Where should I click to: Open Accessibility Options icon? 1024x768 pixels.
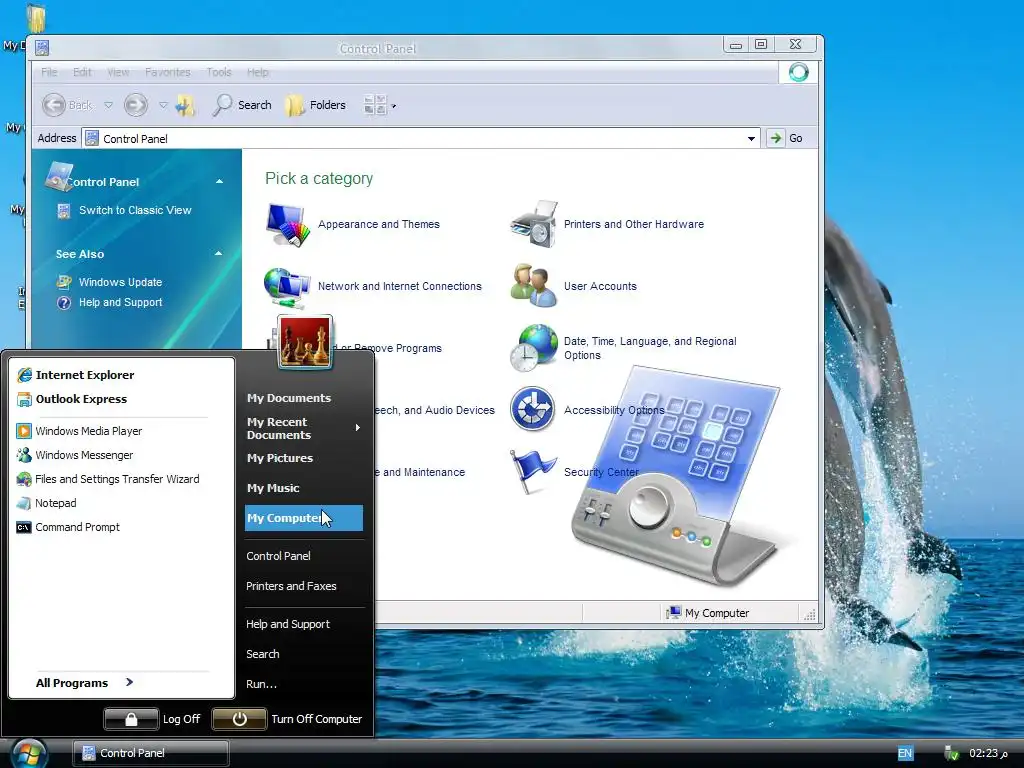(x=533, y=409)
